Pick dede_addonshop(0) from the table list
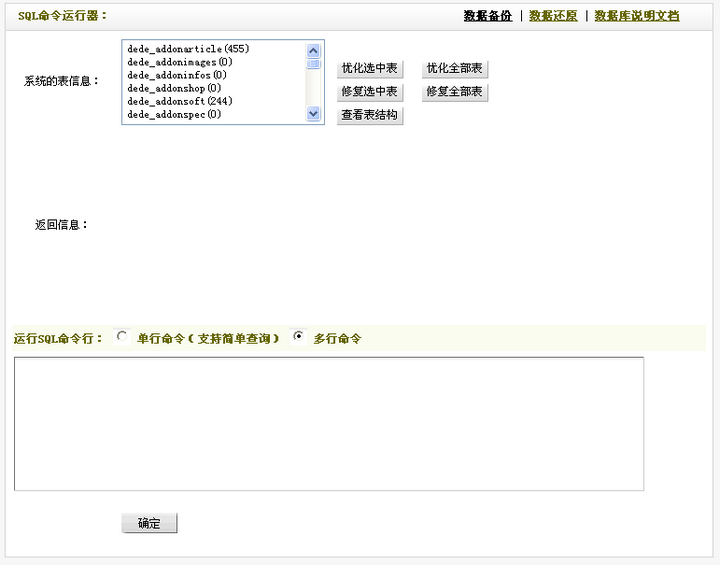 pos(174,88)
